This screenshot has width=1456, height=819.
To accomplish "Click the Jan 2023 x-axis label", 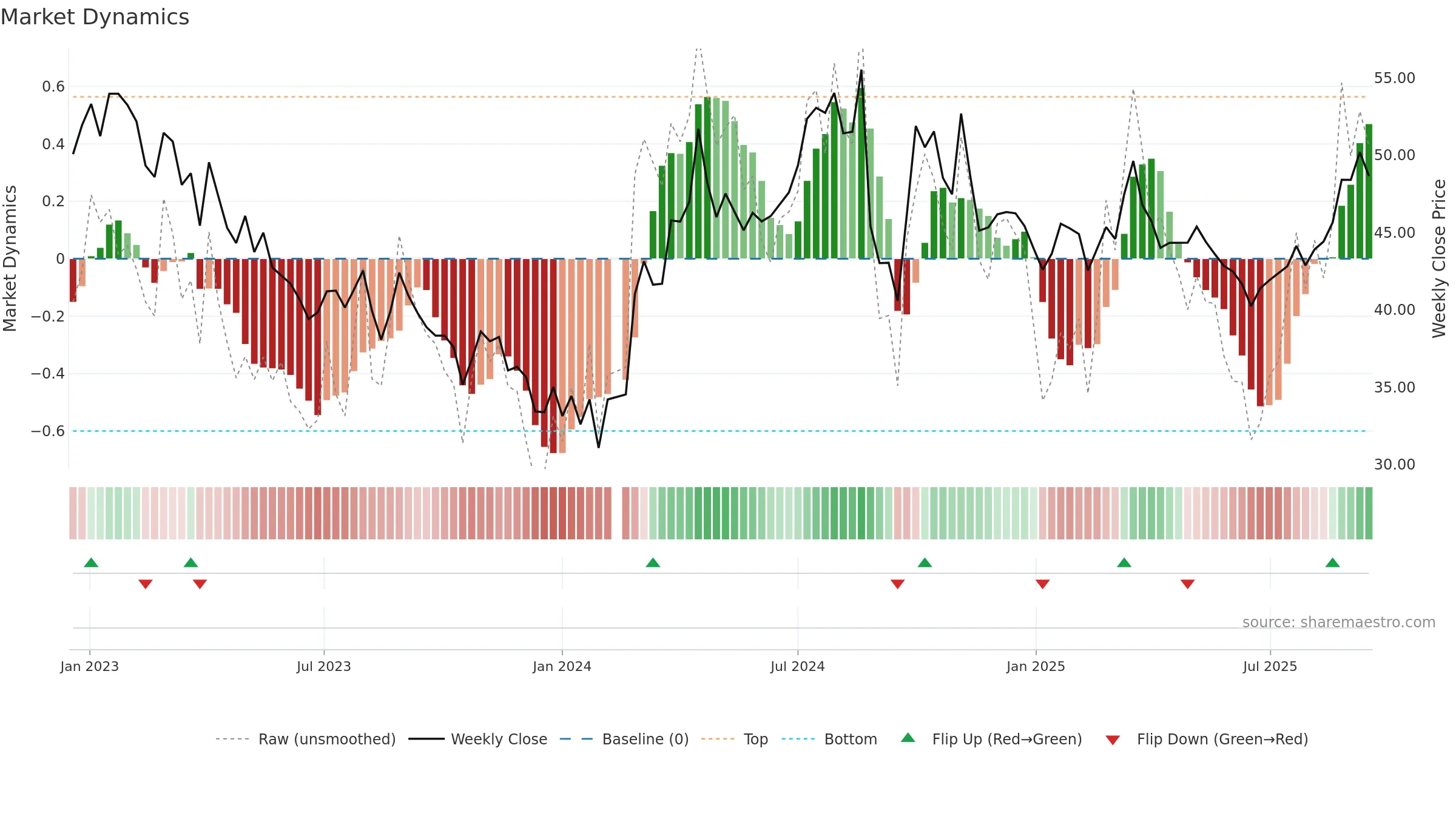I will click(90, 666).
